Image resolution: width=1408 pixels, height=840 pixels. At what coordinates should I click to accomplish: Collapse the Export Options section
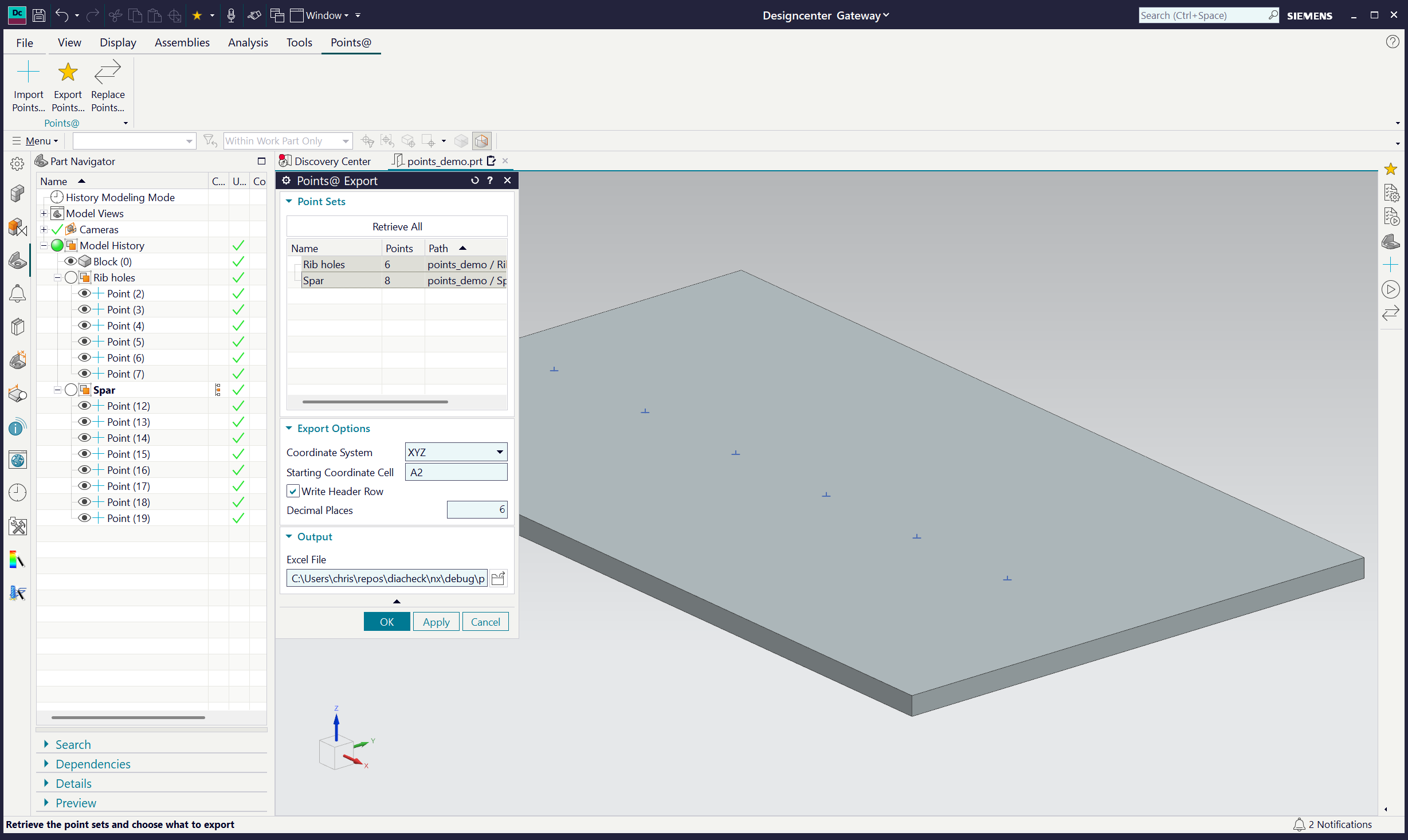click(289, 429)
